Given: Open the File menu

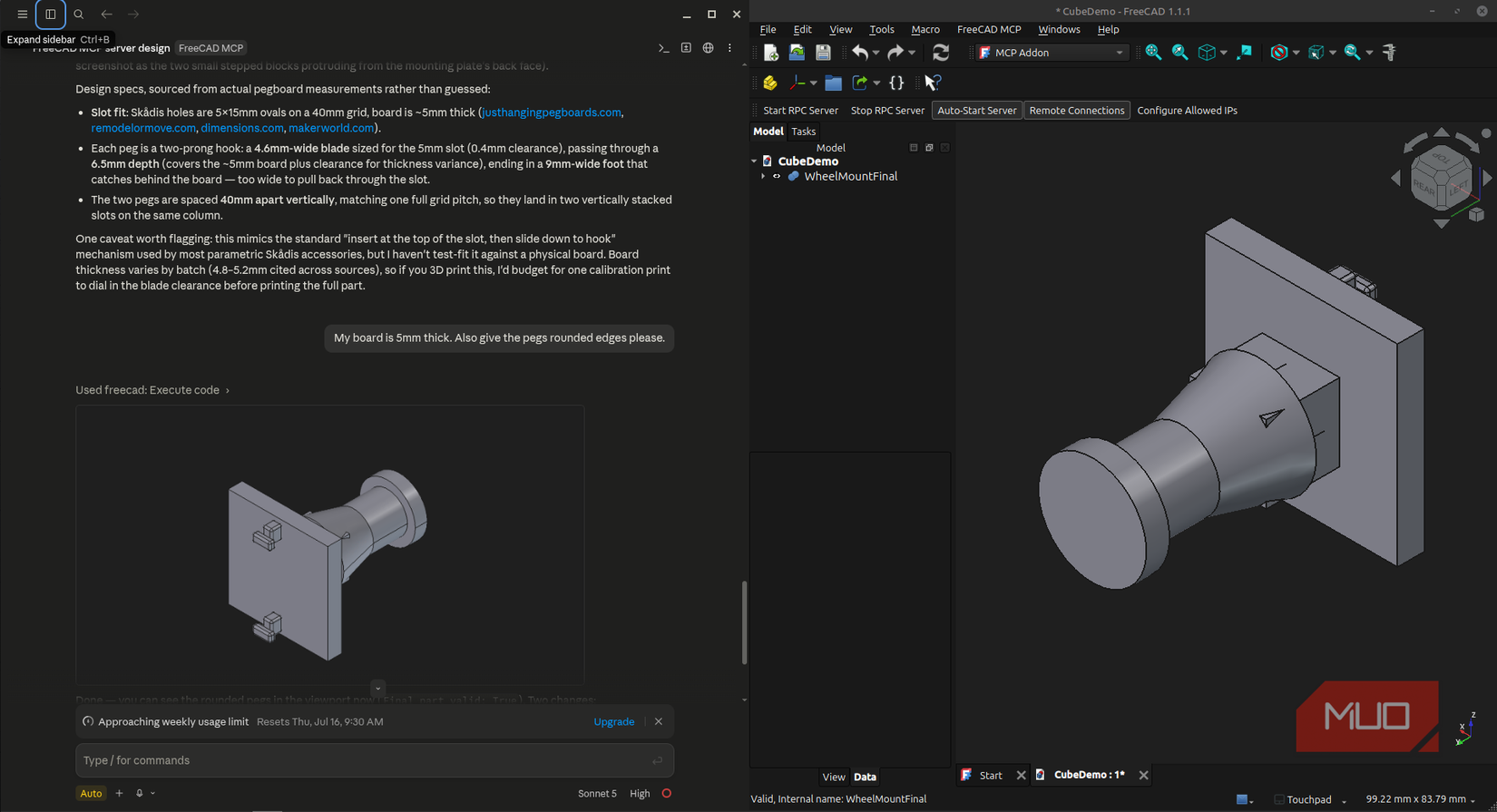Looking at the screenshot, I should 768,30.
